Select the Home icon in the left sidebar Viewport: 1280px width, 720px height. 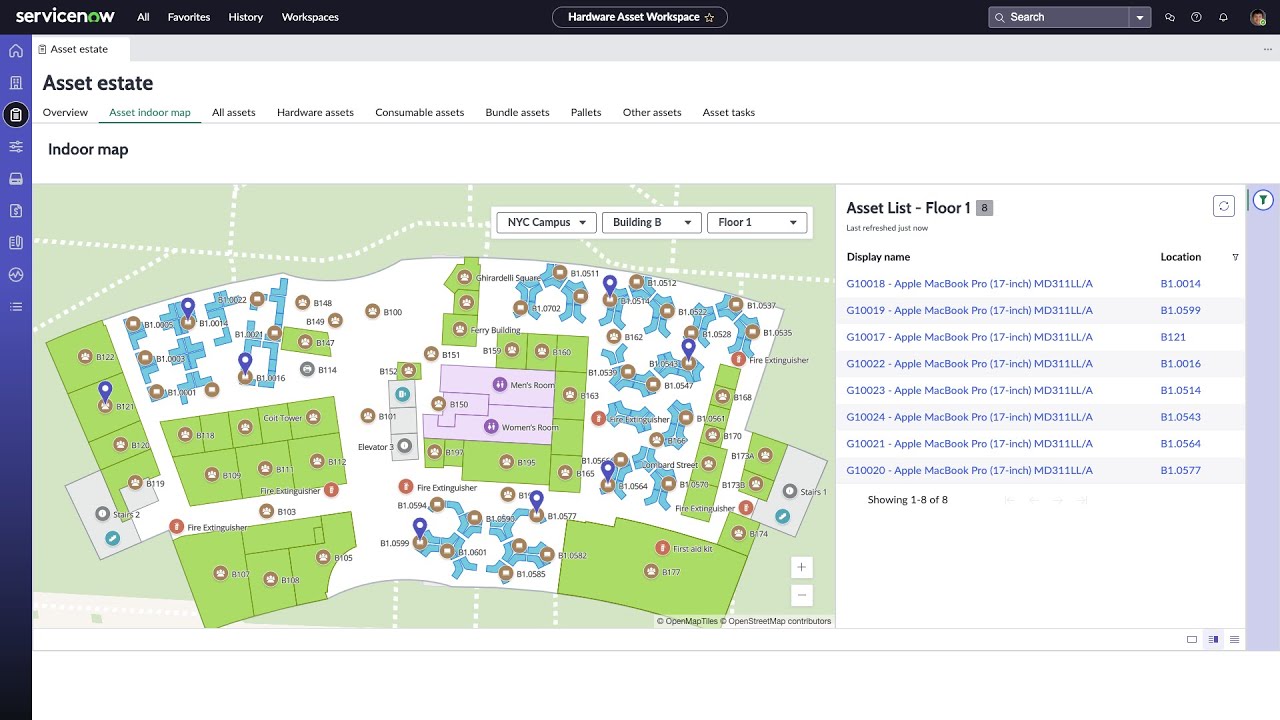pos(15,50)
